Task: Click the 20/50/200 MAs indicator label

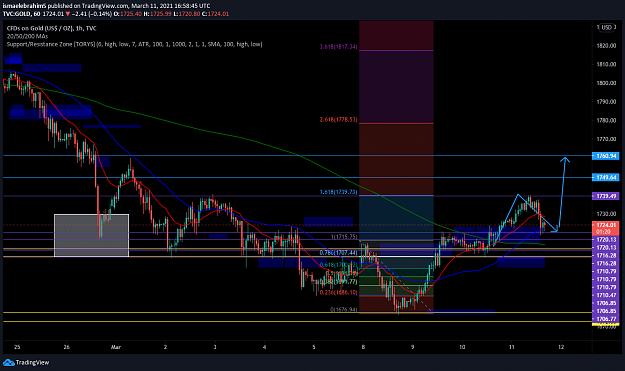Action: (x=27, y=36)
